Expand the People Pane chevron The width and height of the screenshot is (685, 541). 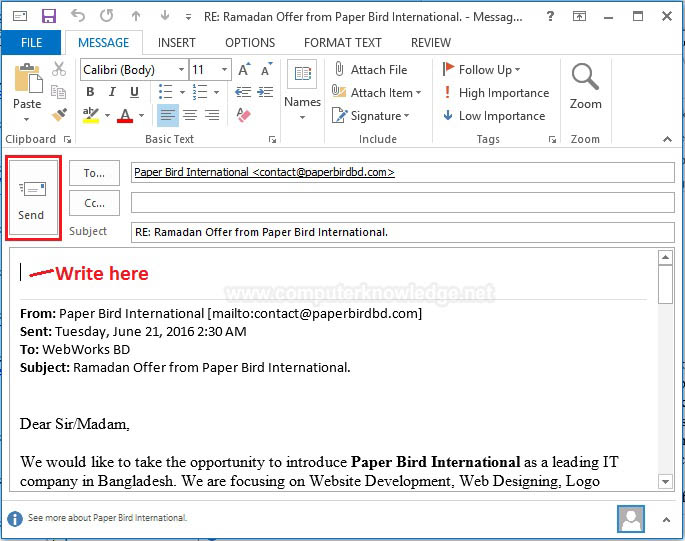[666, 520]
